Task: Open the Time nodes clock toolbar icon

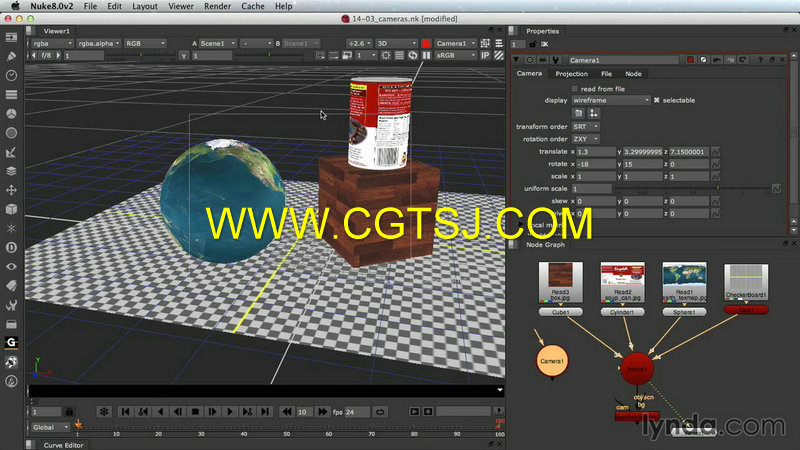Action: click(x=11, y=76)
